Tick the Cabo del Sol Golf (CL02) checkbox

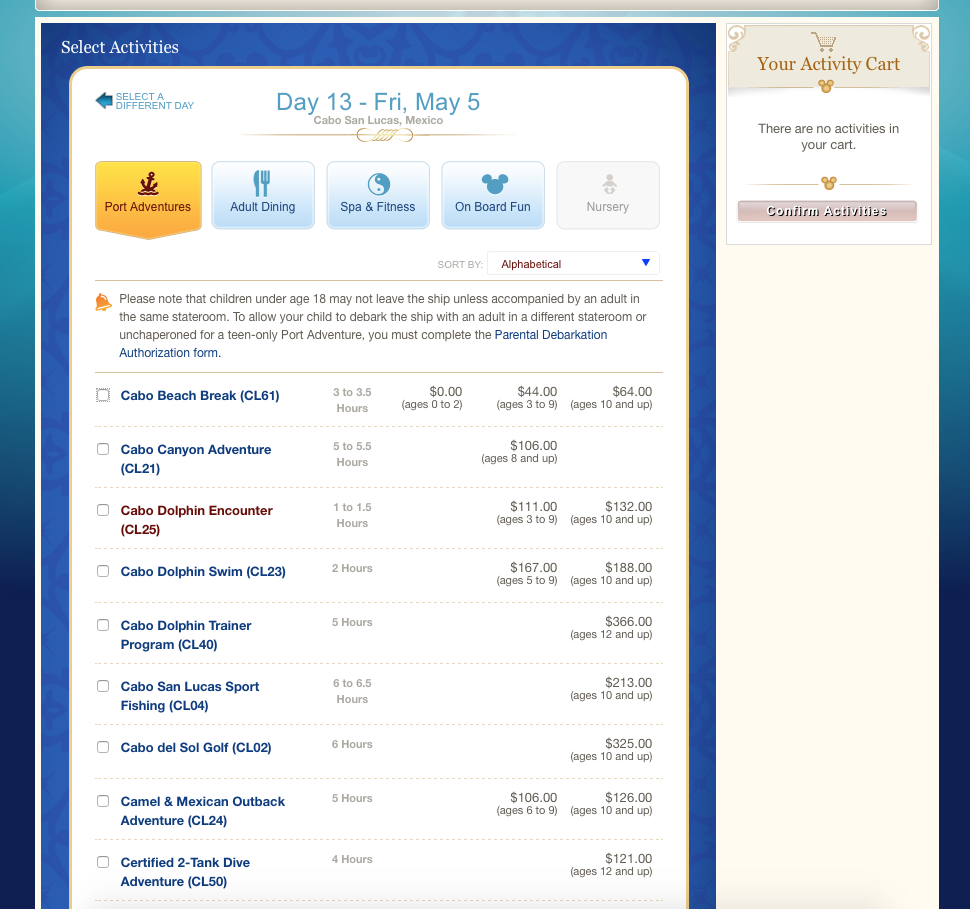tap(103, 747)
